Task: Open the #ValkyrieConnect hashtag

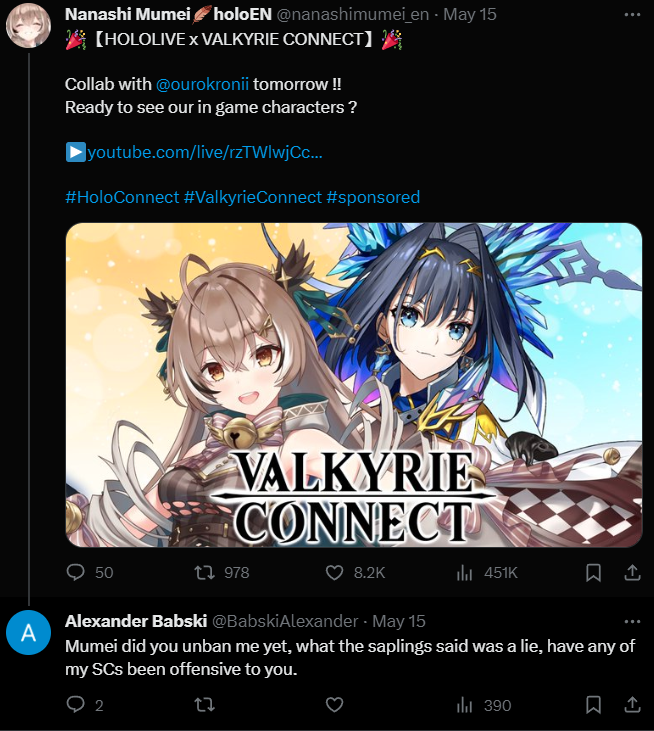Action: [253, 197]
